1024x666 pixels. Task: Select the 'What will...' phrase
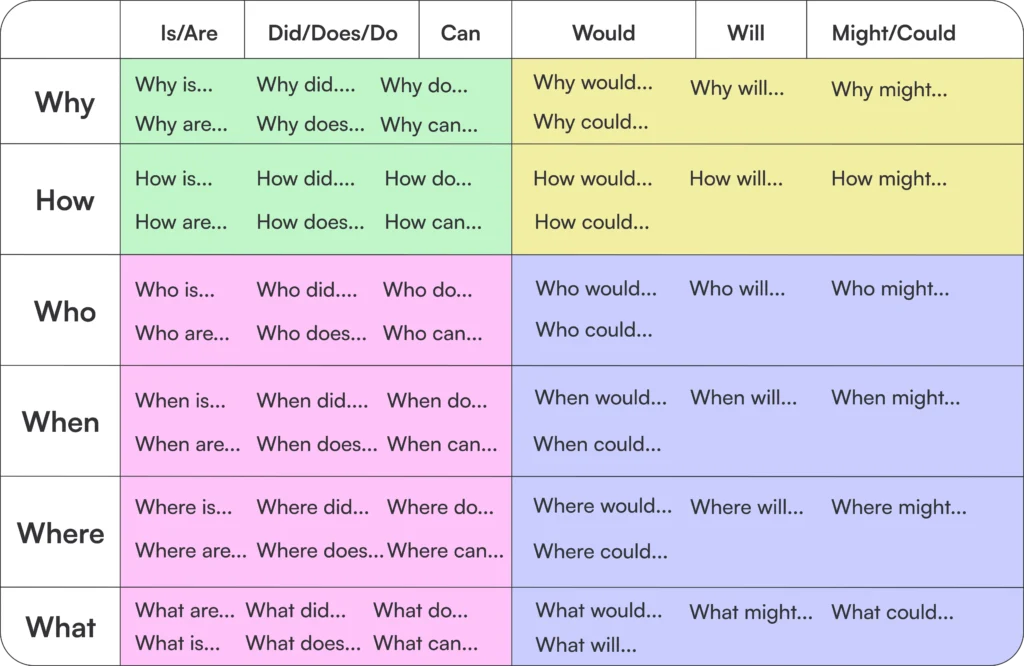click(x=586, y=645)
